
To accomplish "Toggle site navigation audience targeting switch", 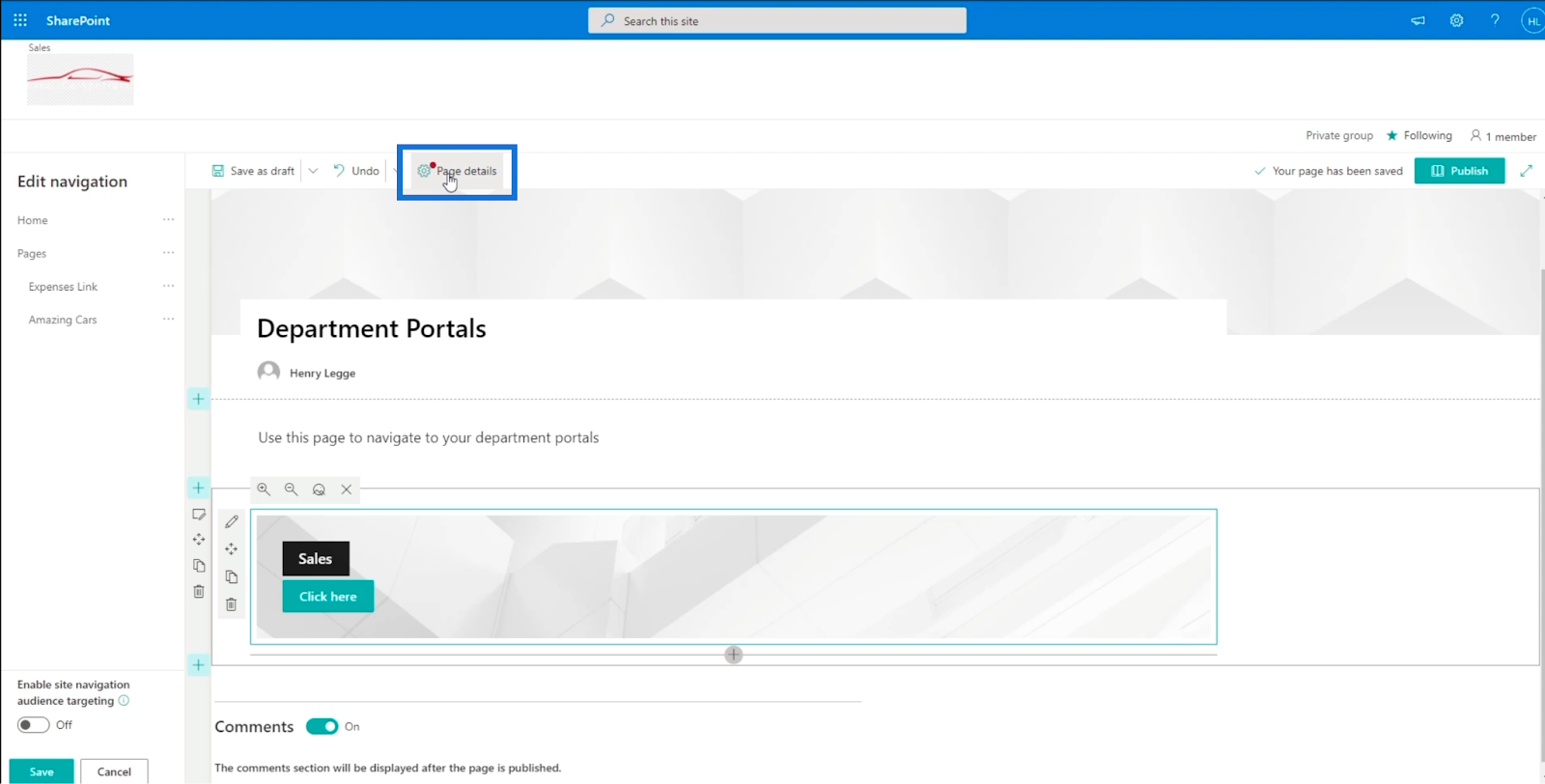I will click(33, 725).
